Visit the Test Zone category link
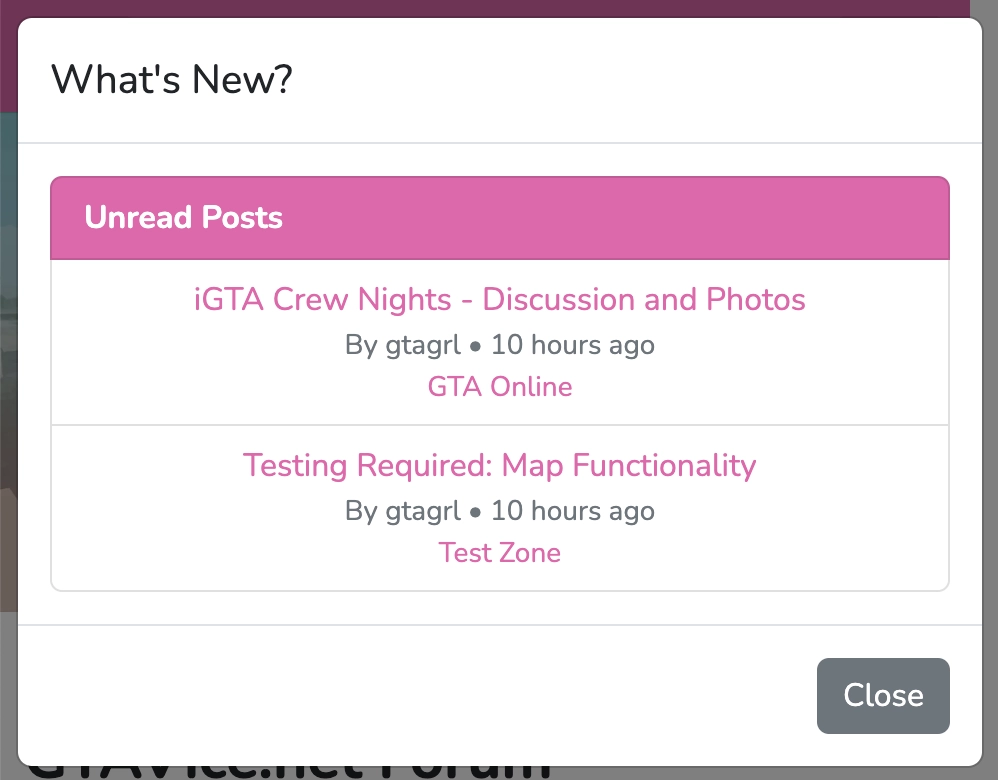The image size is (998, 780). (x=499, y=553)
